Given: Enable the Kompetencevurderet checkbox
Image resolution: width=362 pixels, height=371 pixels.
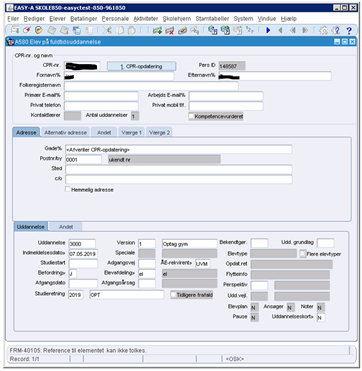Looking at the screenshot, I should point(192,116).
